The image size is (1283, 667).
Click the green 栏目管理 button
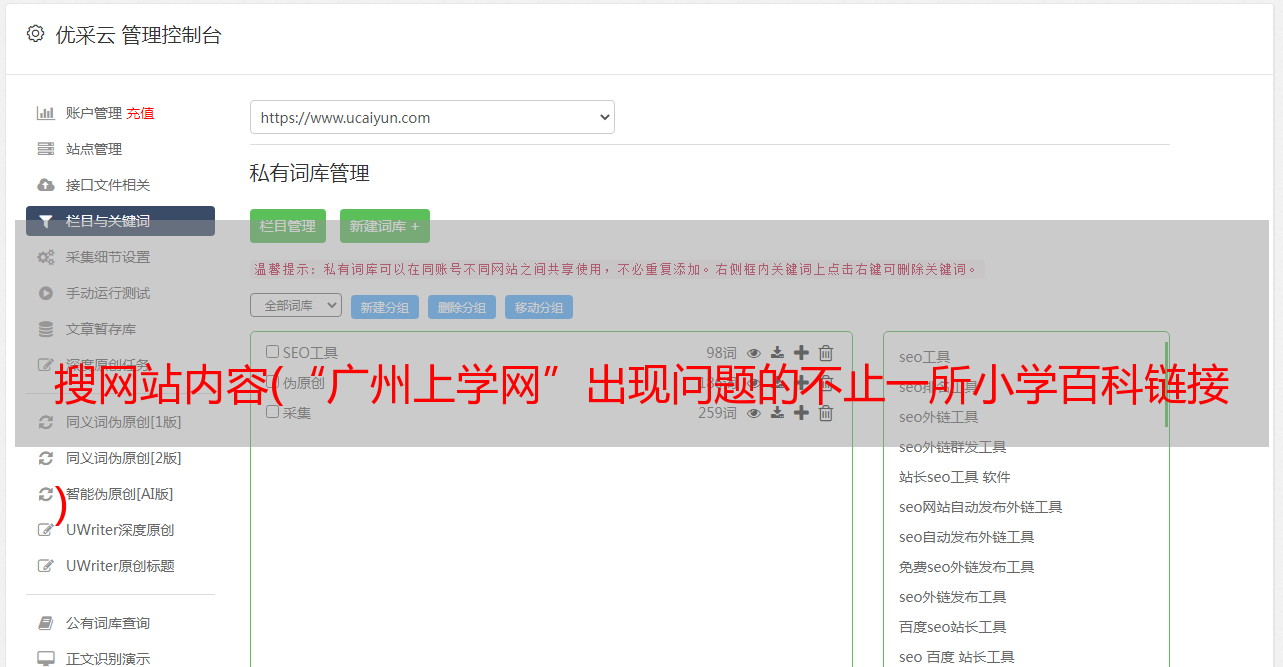tap(288, 226)
